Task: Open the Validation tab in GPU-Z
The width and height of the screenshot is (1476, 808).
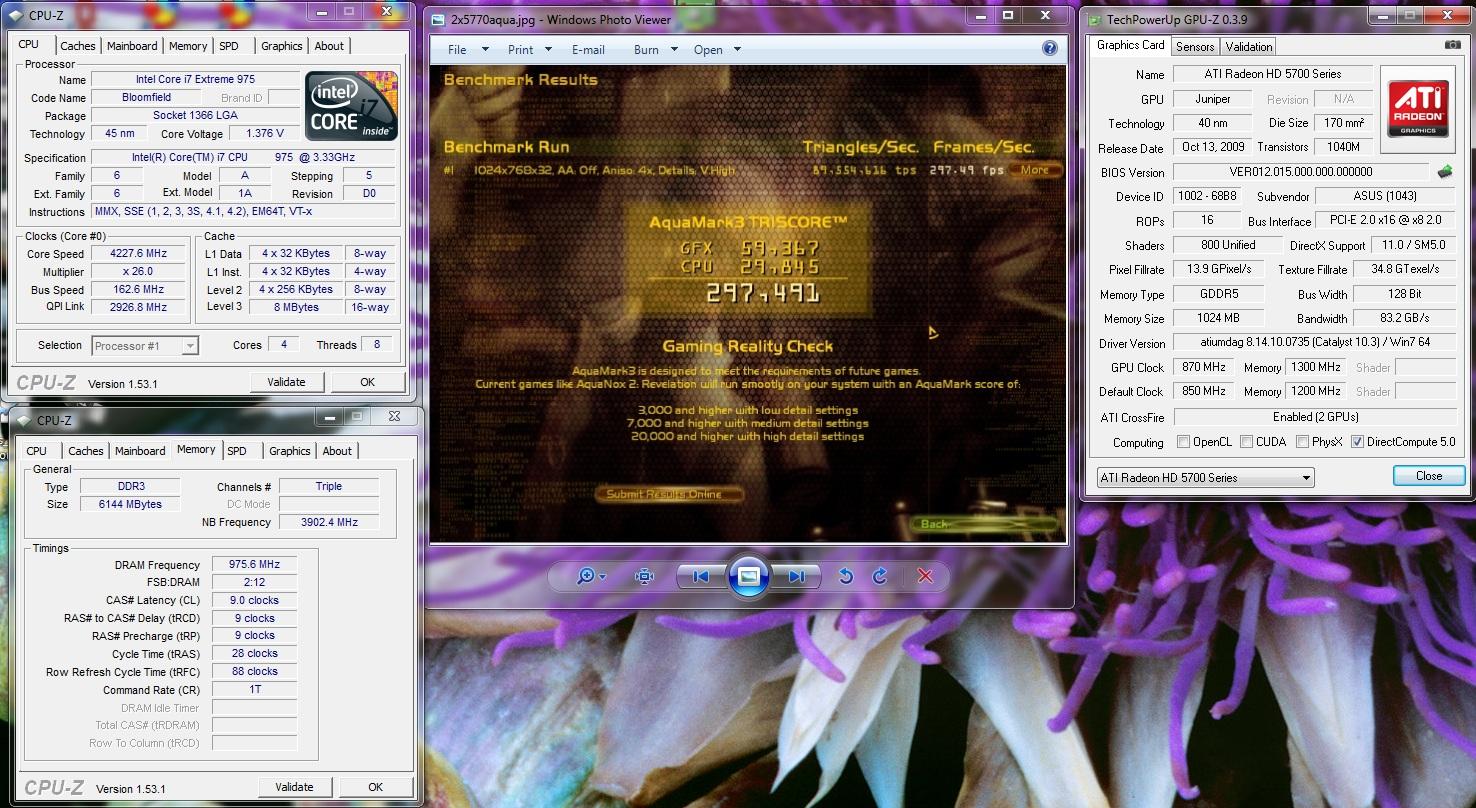Action: [x=1249, y=47]
